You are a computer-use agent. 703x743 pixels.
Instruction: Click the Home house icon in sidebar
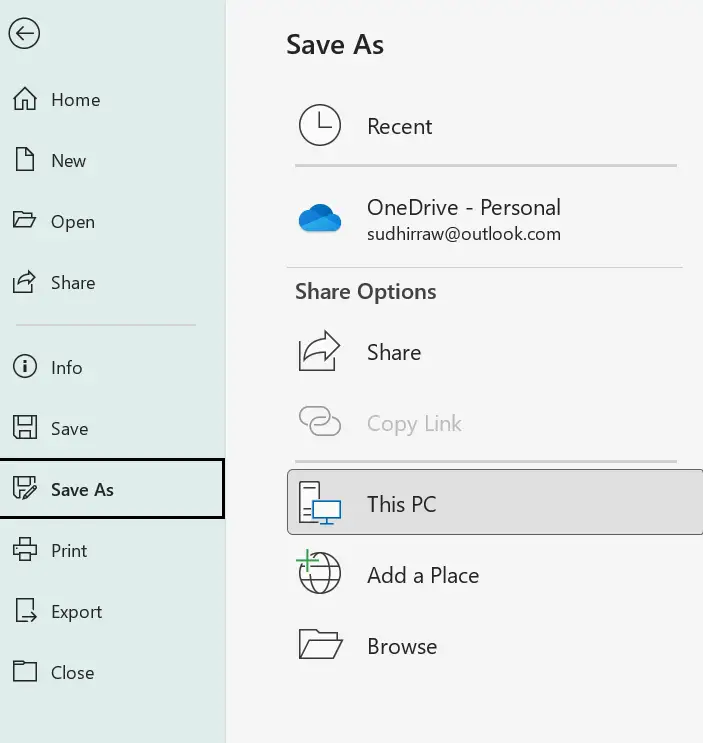pos(24,100)
